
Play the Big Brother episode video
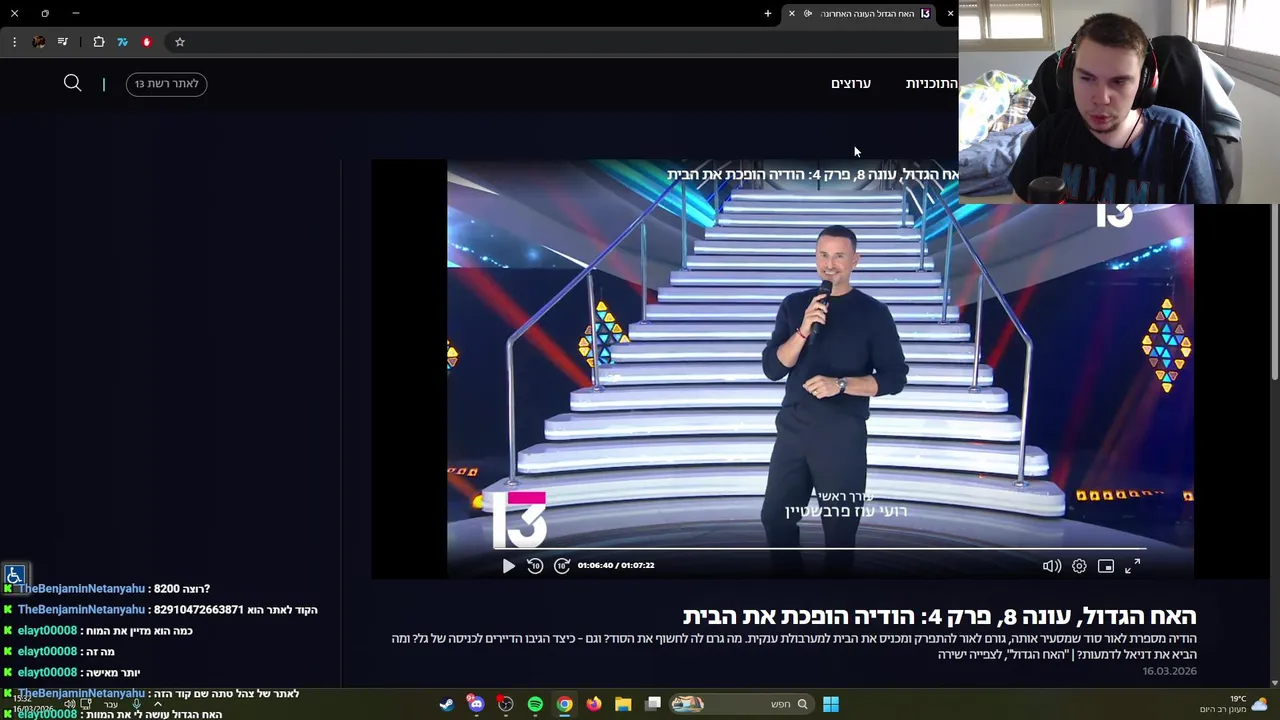point(508,566)
